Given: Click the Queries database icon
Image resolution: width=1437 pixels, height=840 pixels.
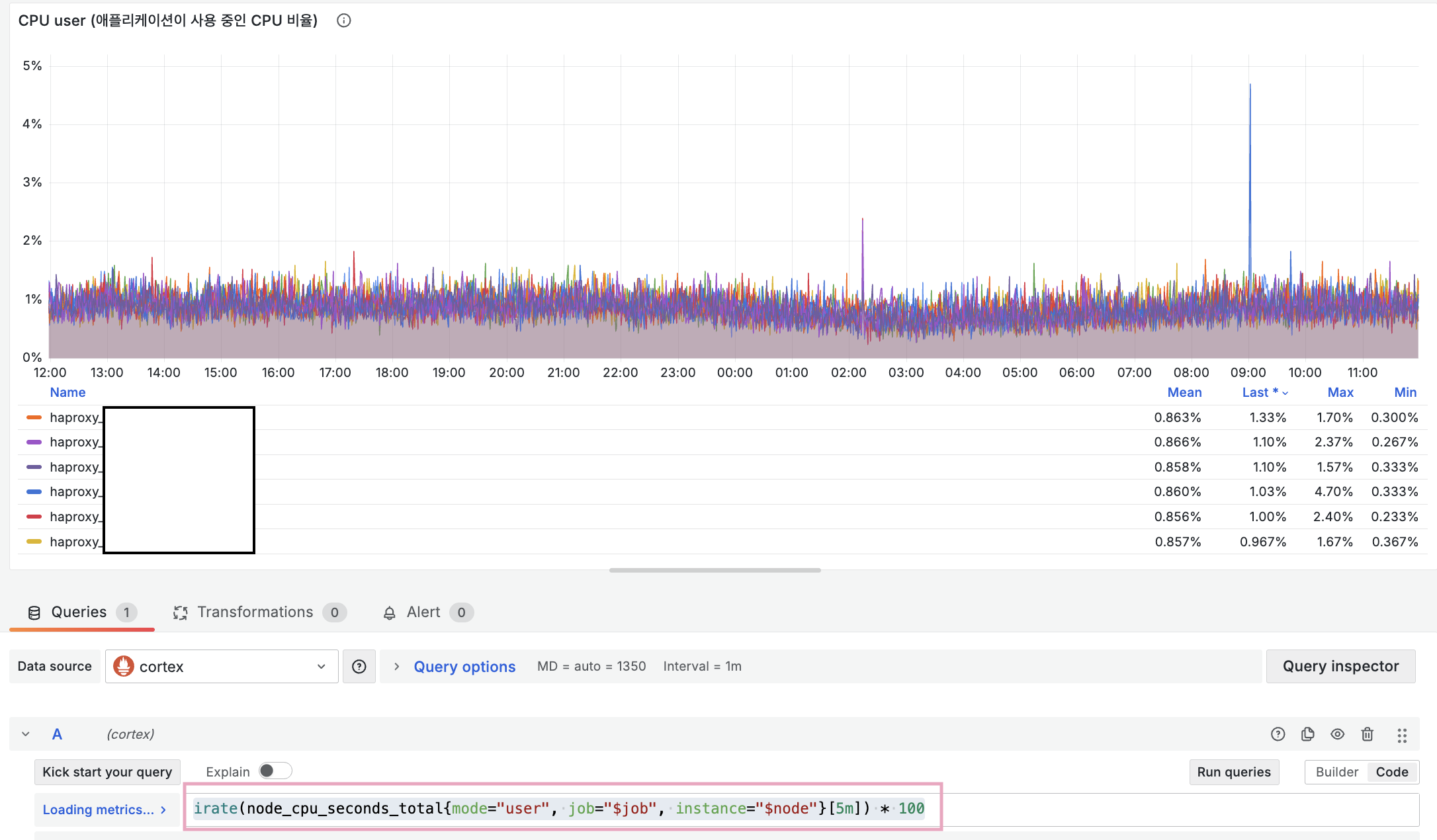Looking at the screenshot, I should coord(34,613).
